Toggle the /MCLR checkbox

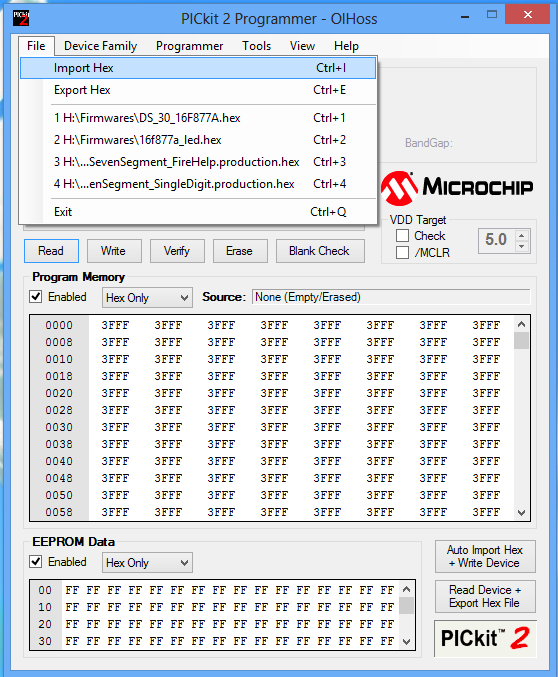(x=403, y=253)
